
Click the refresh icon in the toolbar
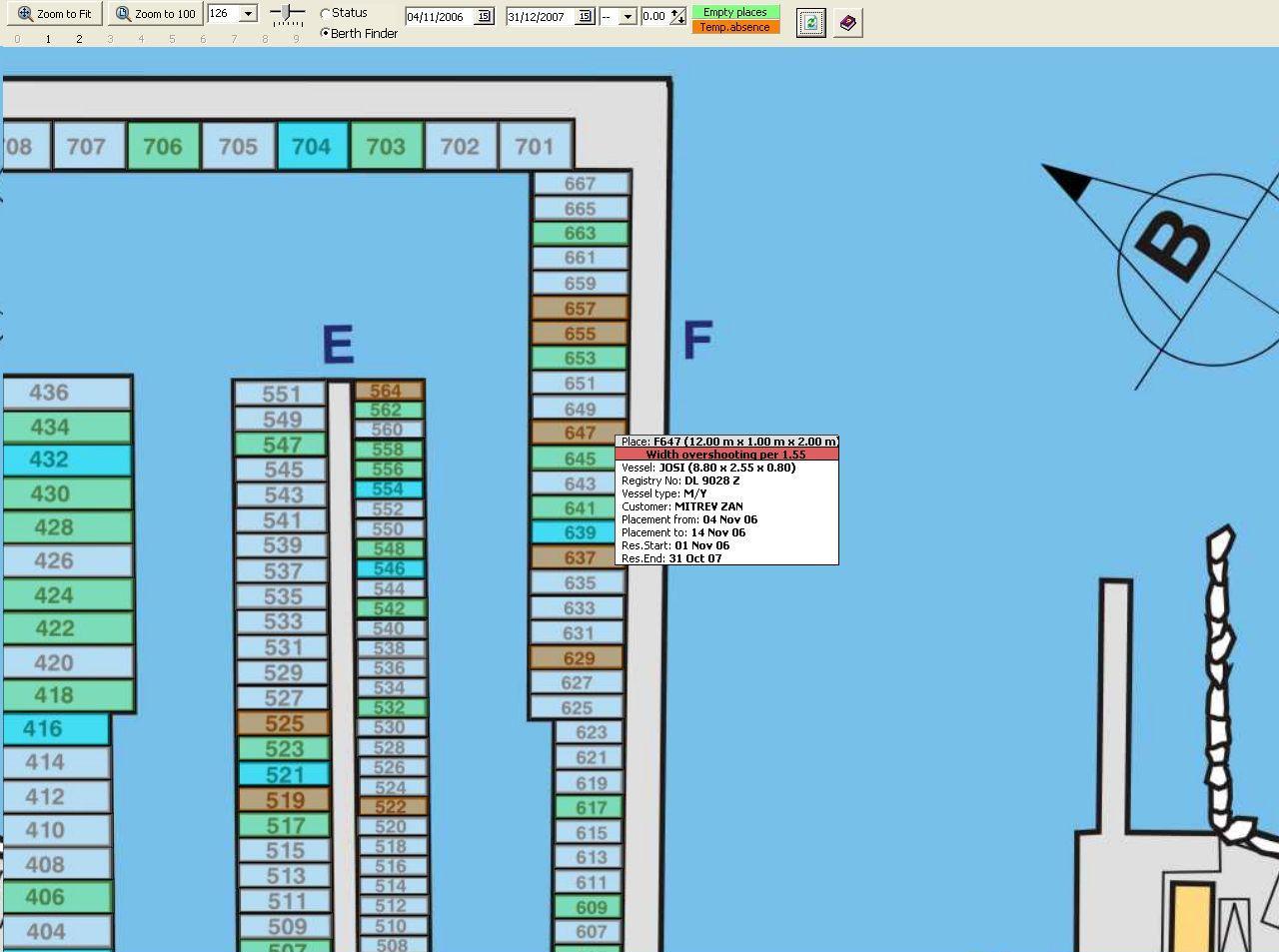810,22
